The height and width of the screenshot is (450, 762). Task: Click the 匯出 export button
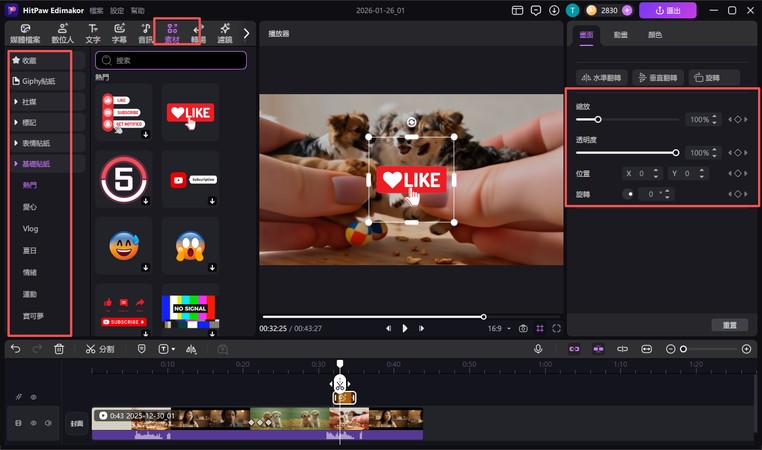pos(667,10)
